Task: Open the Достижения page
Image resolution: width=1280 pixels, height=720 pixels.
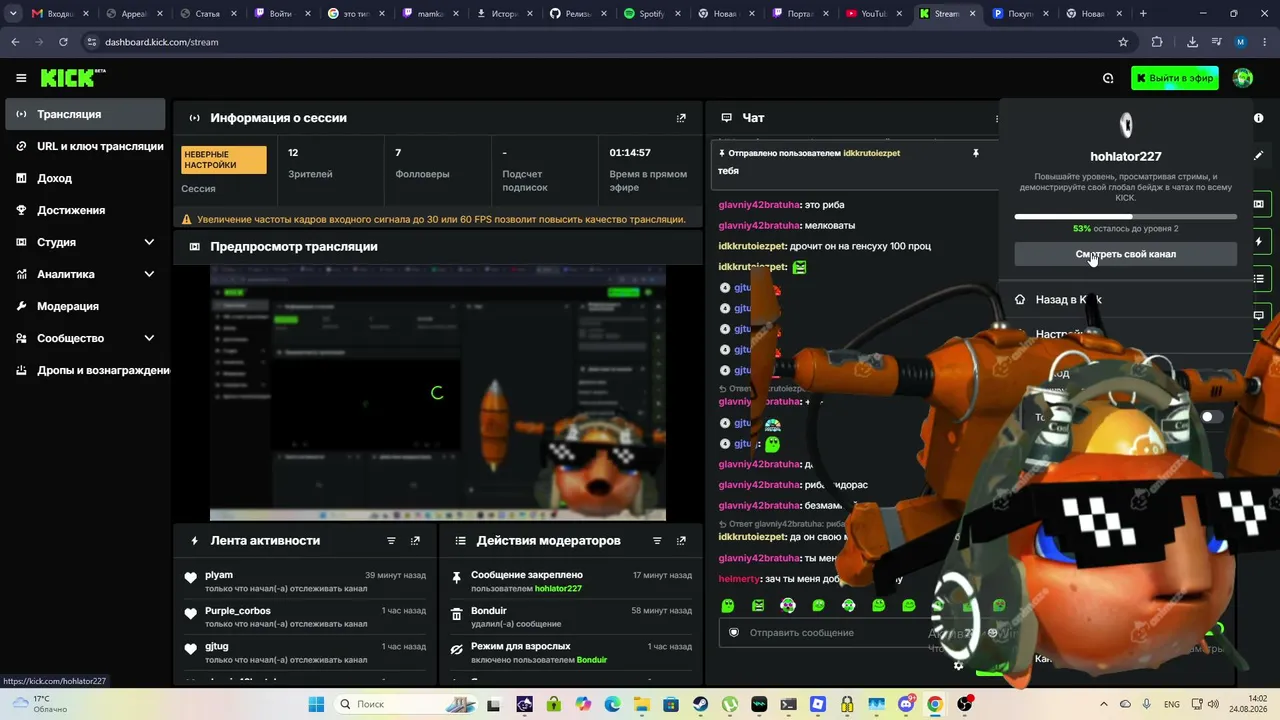Action: click(85, 210)
